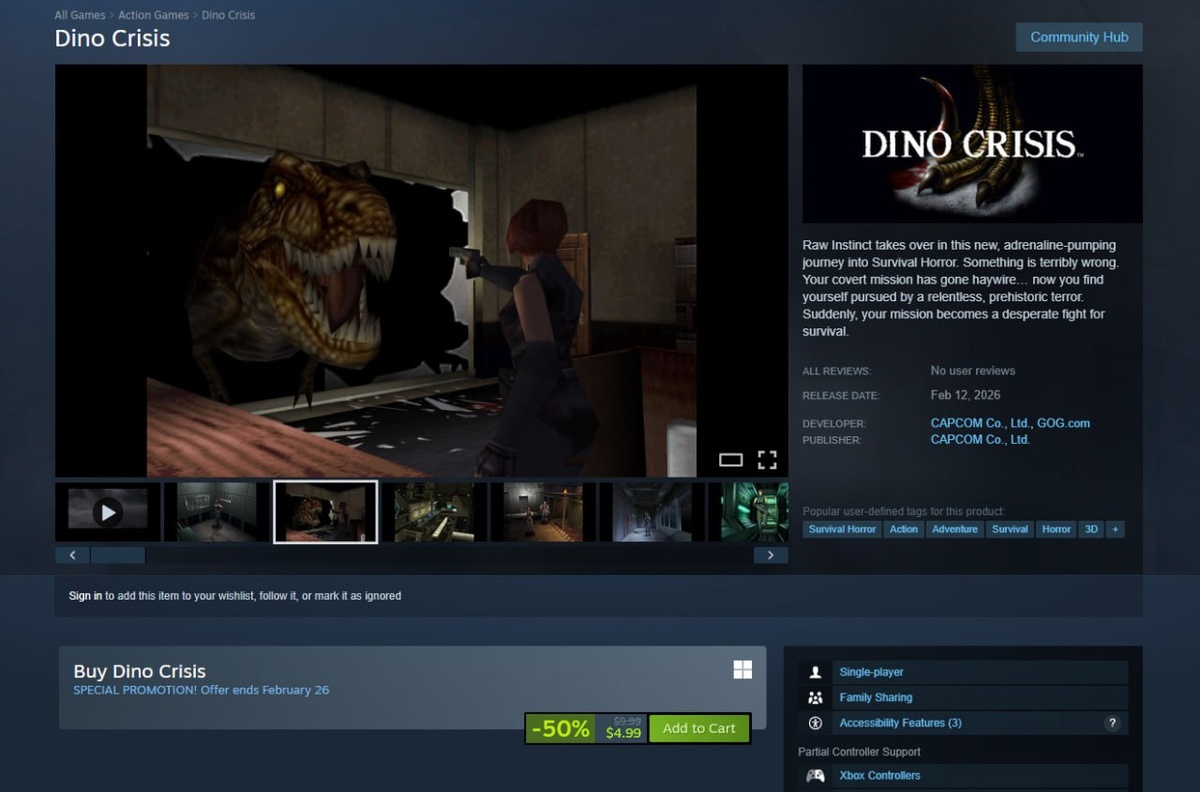Open CAPCOM Co., Ltd. developer link
The image size is (1200, 792).
tap(980, 423)
